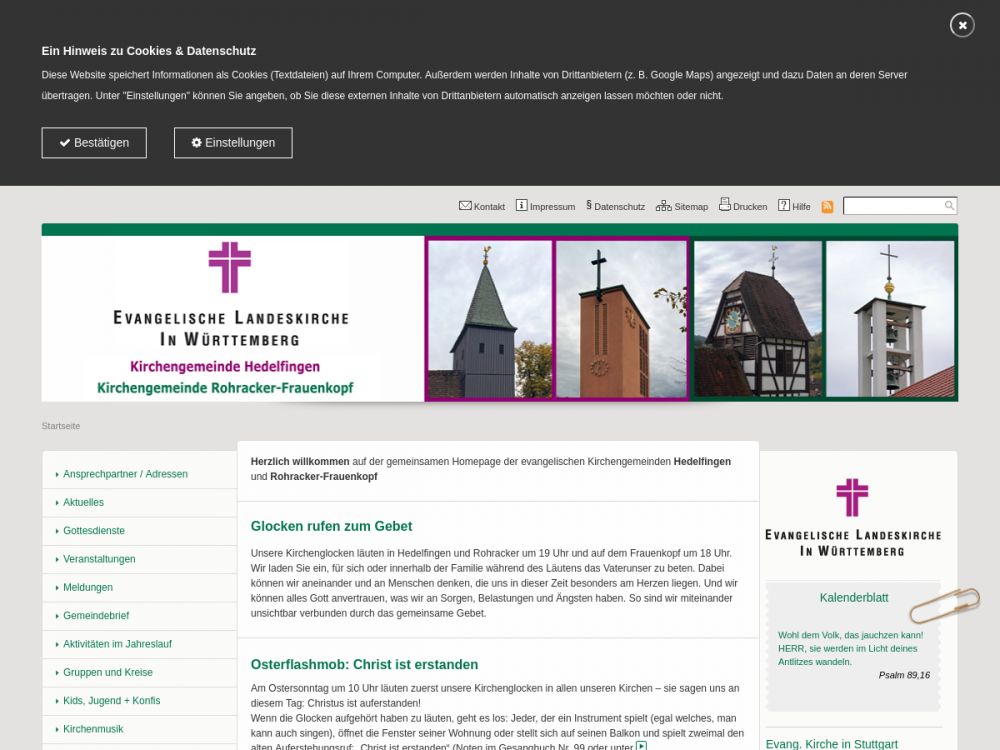Open the Gemeindebrief sidebar item
This screenshot has height=750, width=1000.
coord(96,616)
